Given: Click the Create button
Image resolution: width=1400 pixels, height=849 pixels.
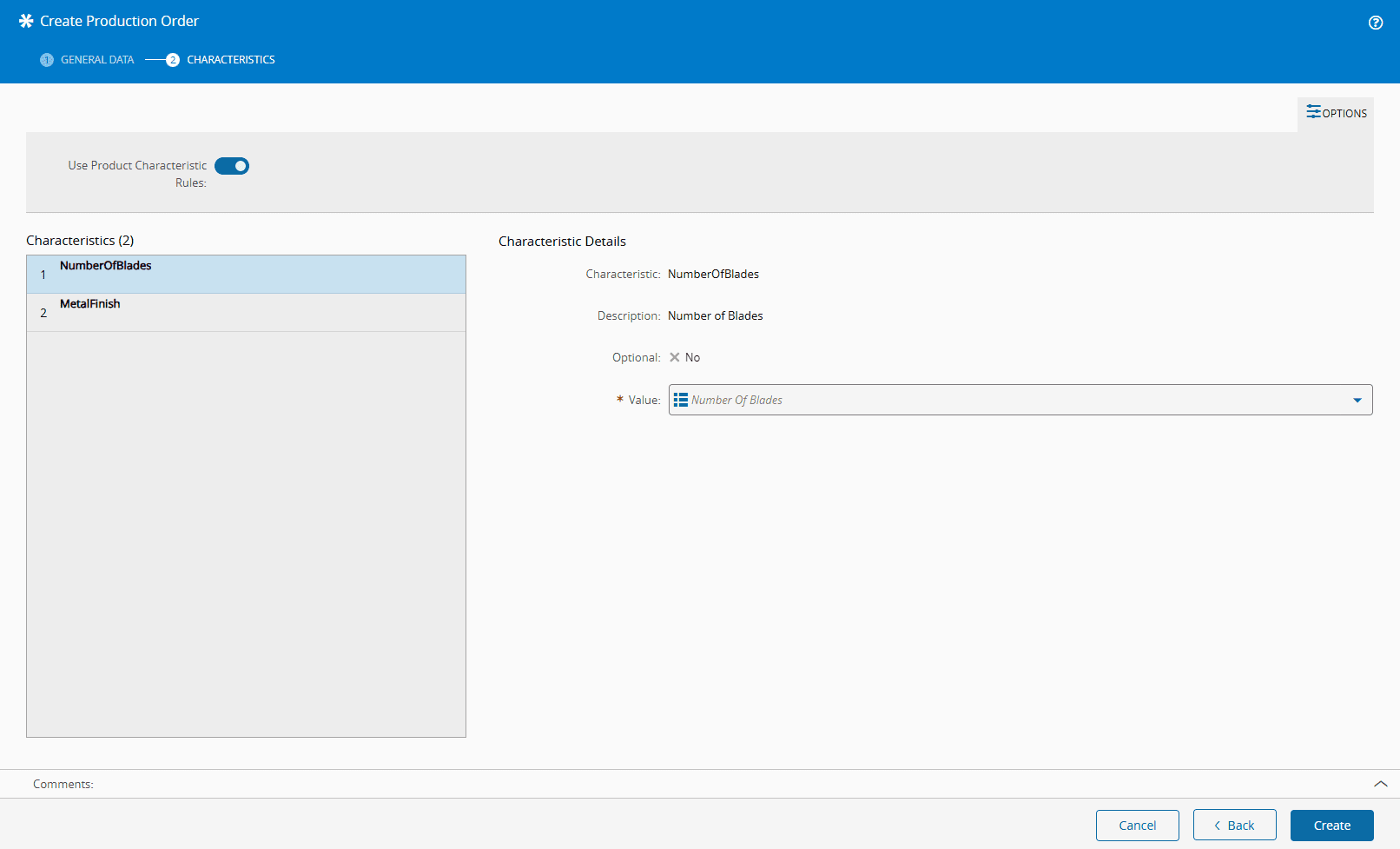Looking at the screenshot, I should pyautogui.click(x=1331, y=825).
